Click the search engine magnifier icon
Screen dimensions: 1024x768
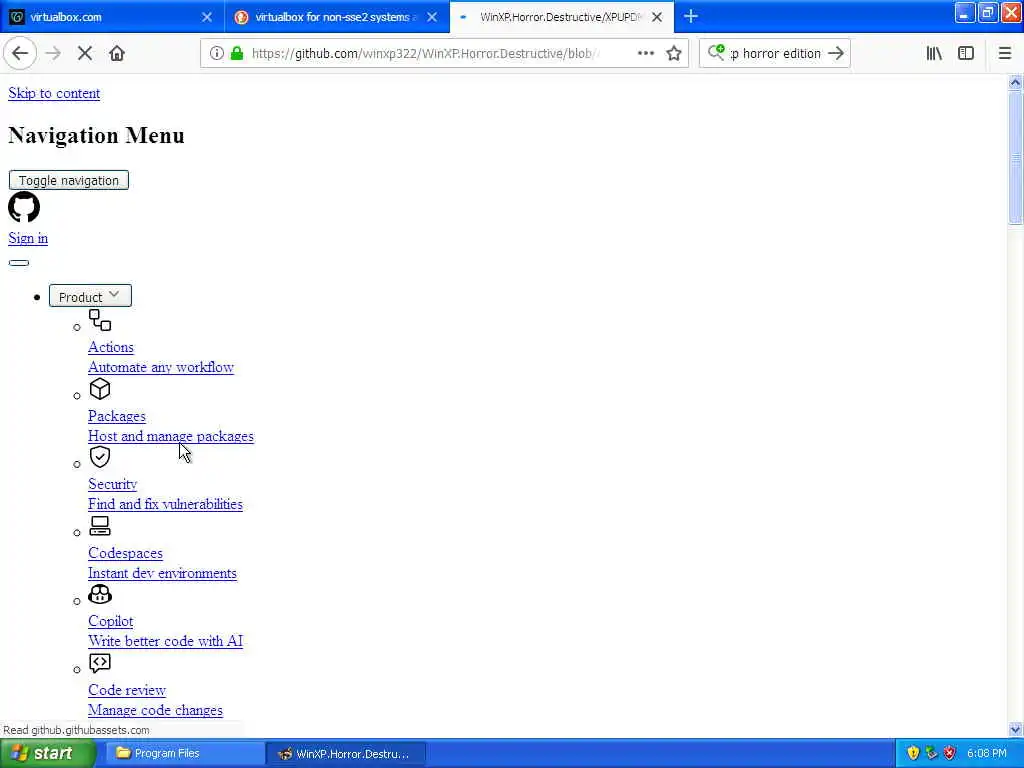(x=716, y=52)
